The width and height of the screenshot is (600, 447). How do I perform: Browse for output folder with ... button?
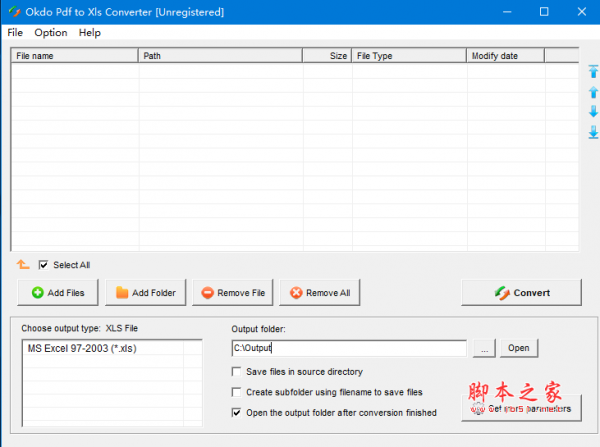click(x=484, y=348)
